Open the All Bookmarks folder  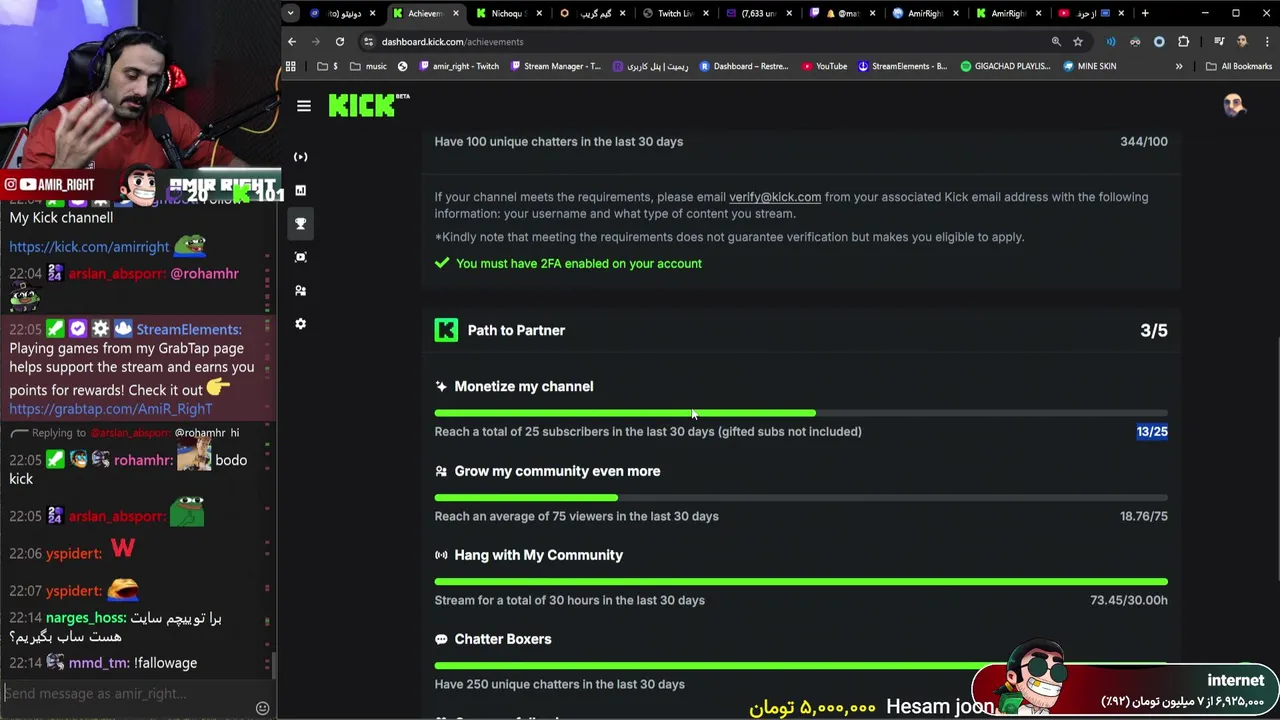(x=1239, y=66)
